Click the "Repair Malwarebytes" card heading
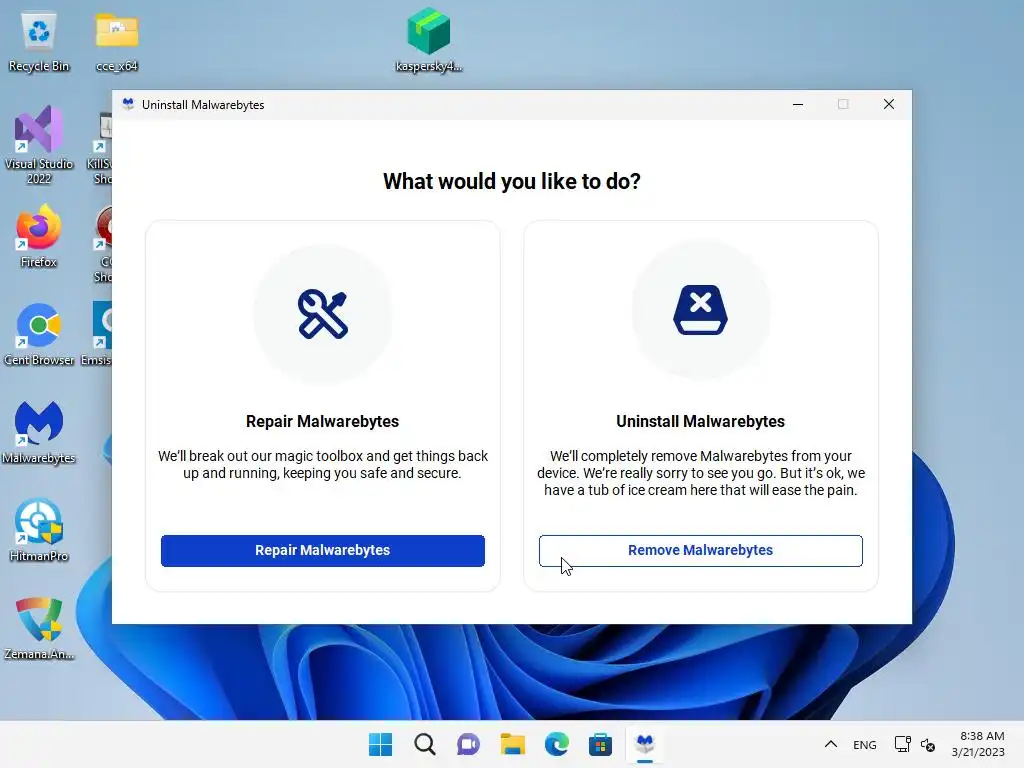This screenshot has width=1024, height=768. [323, 421]
